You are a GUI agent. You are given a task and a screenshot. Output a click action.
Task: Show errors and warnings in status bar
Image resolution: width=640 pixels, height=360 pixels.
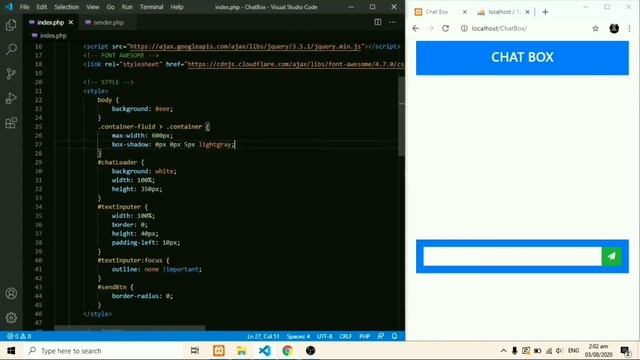click(x=19, y=336)
